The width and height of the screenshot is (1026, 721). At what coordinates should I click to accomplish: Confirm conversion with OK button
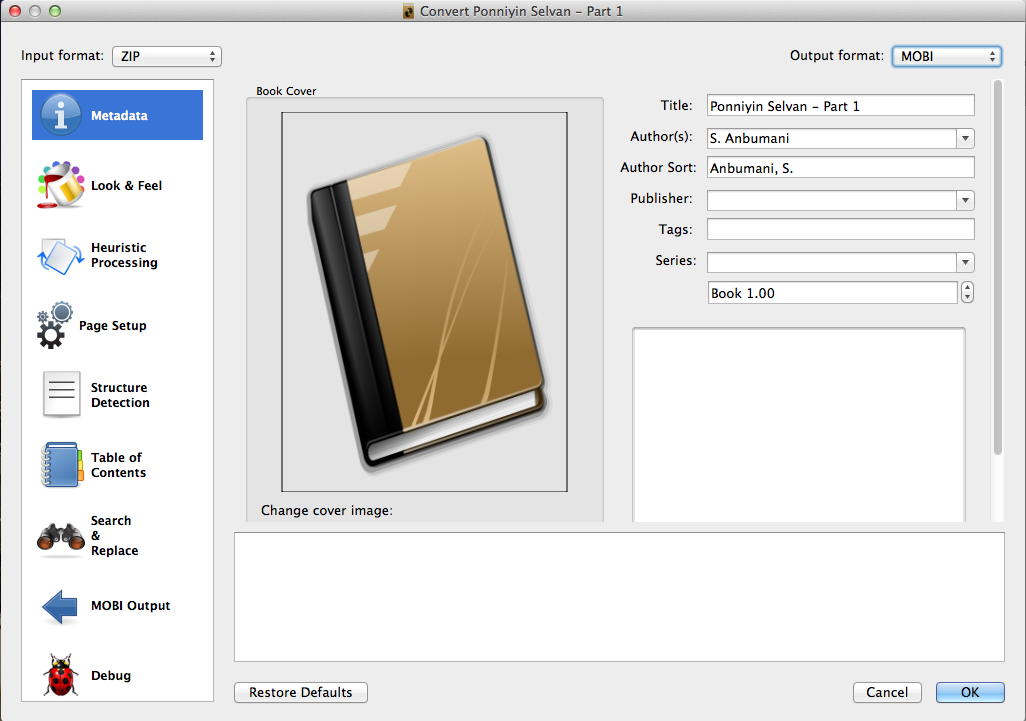coord(970,692)
